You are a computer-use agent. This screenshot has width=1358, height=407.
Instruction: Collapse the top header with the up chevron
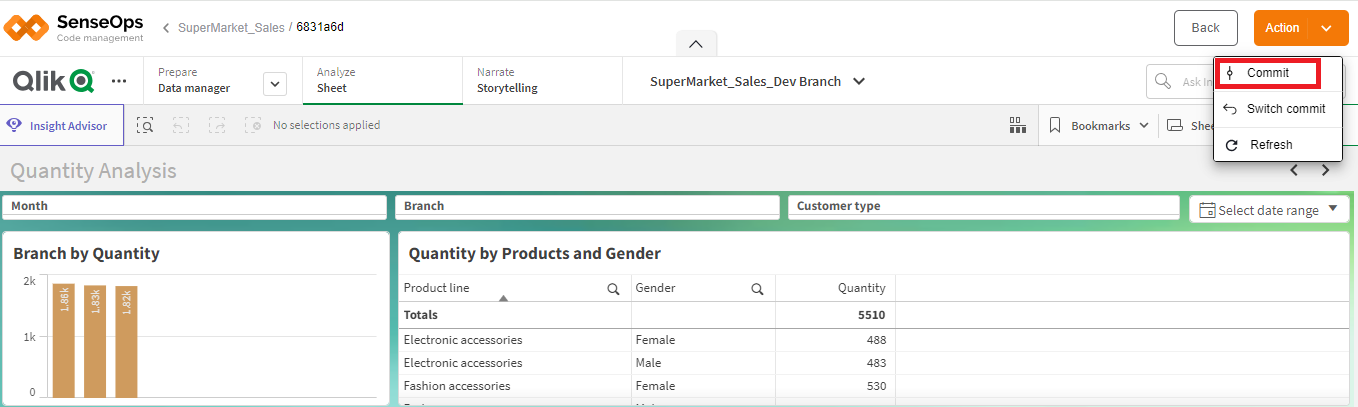[x=696, y=44]
